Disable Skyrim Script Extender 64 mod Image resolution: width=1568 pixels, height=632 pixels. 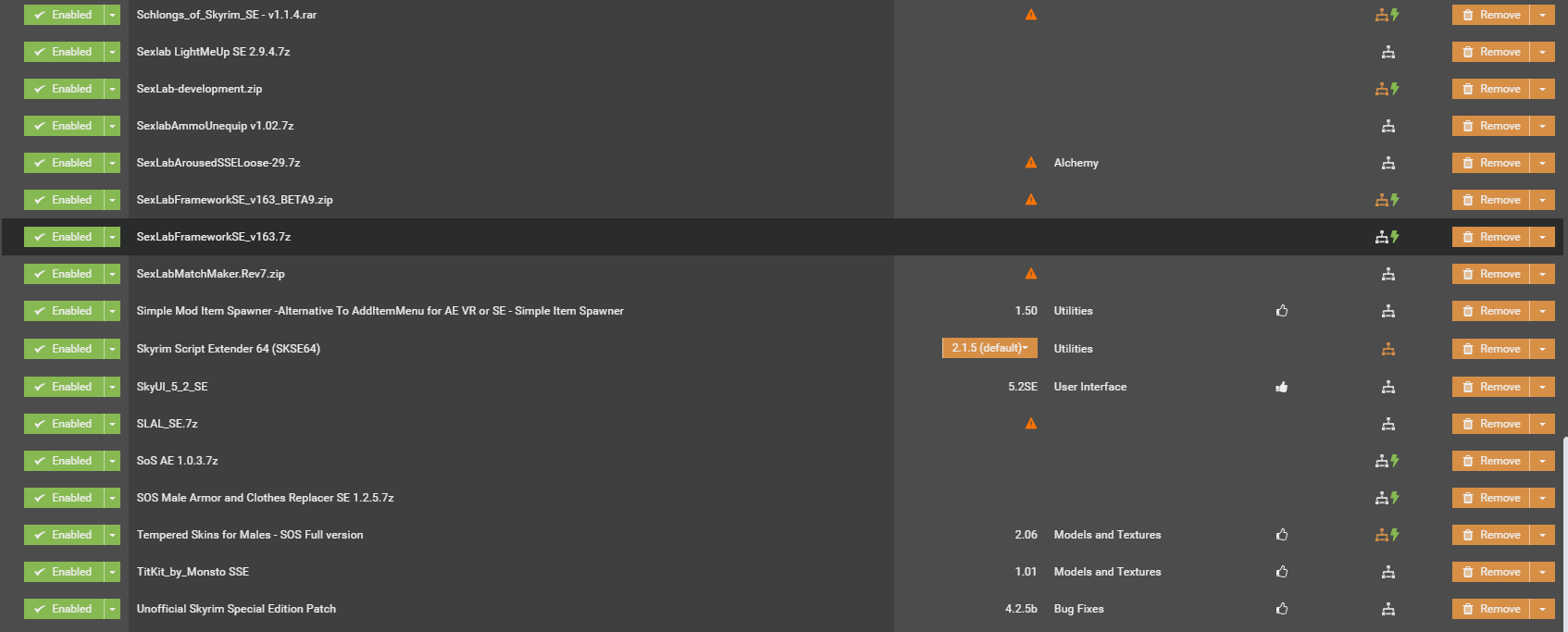[x=63, y=349]
